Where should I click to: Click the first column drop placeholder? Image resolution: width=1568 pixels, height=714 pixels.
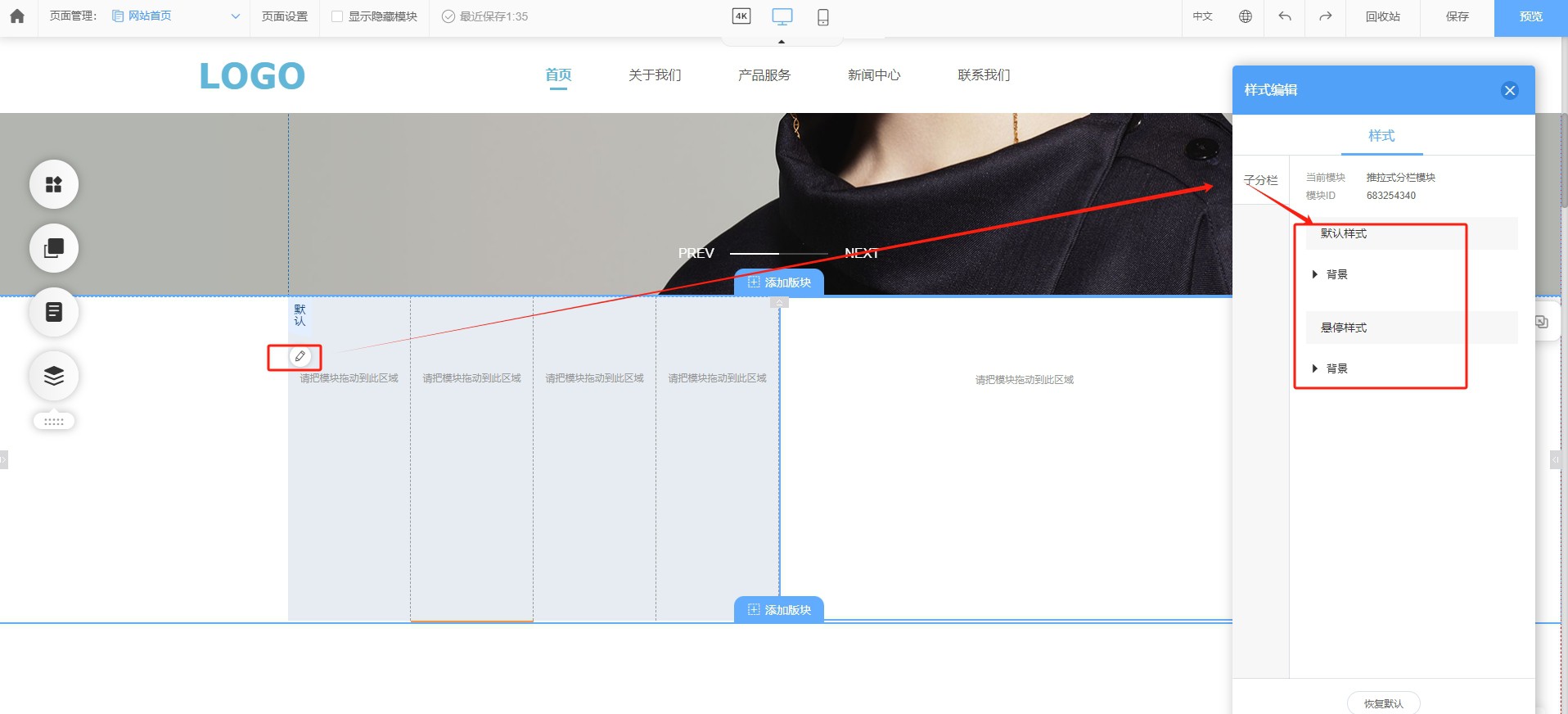point(349,378)
